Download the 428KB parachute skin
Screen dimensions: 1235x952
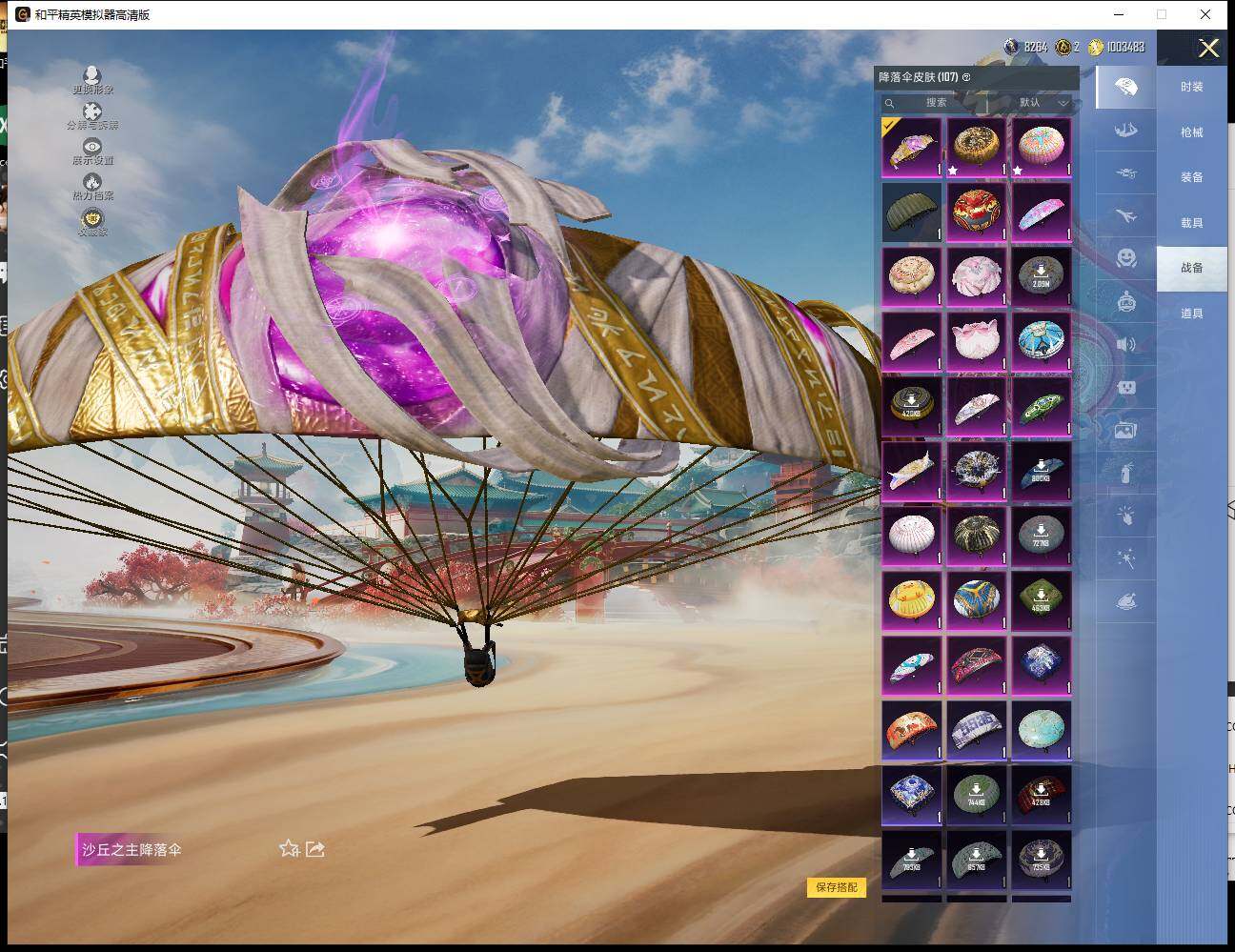click(1042, 796)
